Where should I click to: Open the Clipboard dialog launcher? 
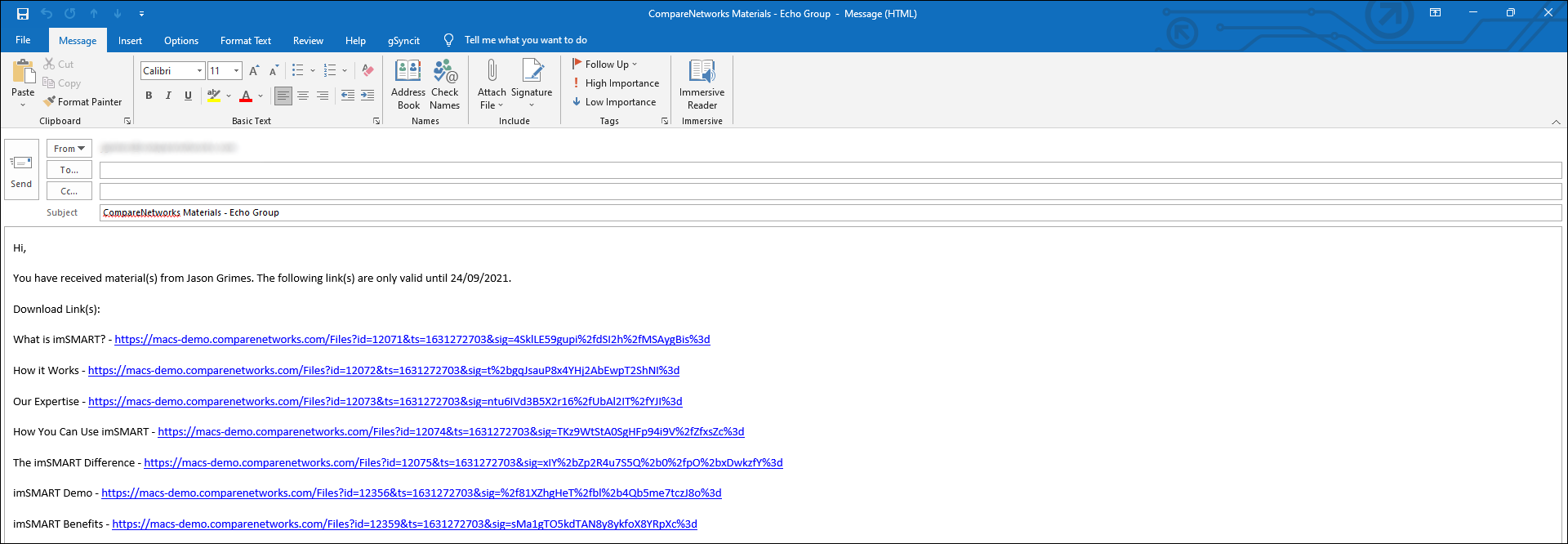tap(127, 121)
